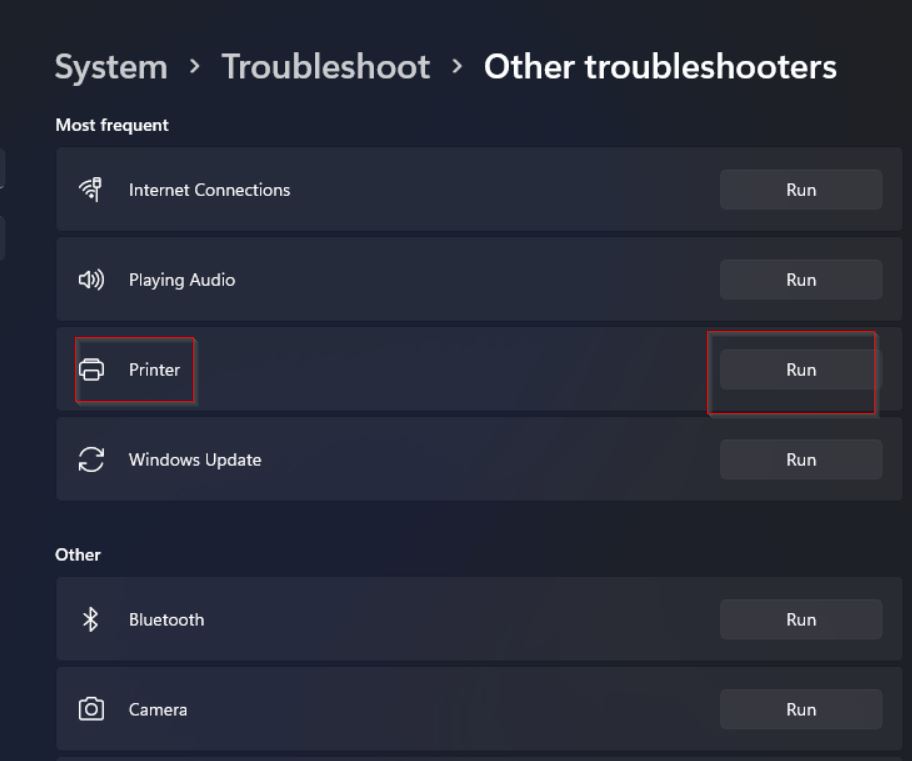Viewport: 912px width, 761px height.
Task: Select the Bluetooth label
Action: click(166, 620)
